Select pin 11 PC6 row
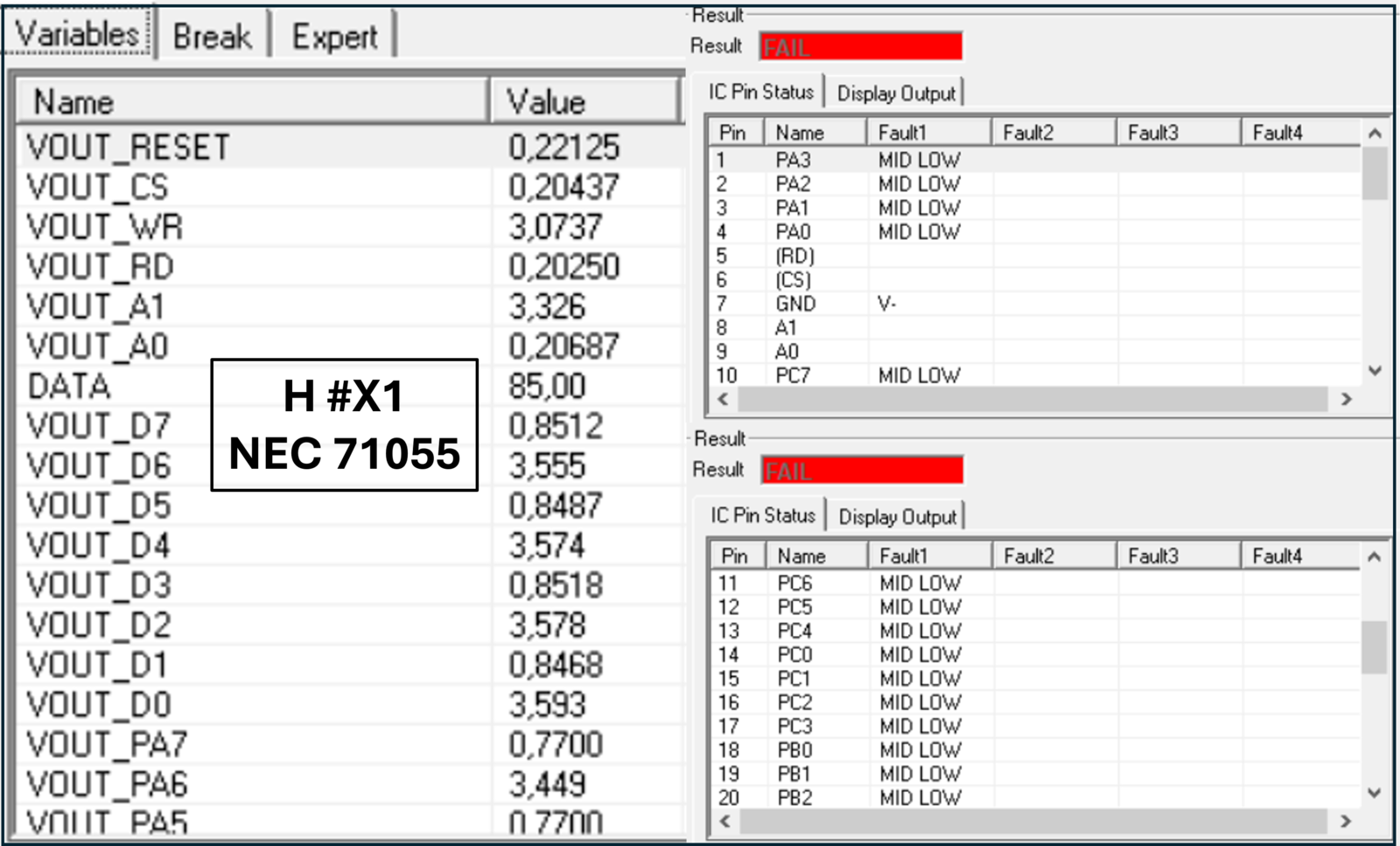1400x846 pixels. (1035, 584)
